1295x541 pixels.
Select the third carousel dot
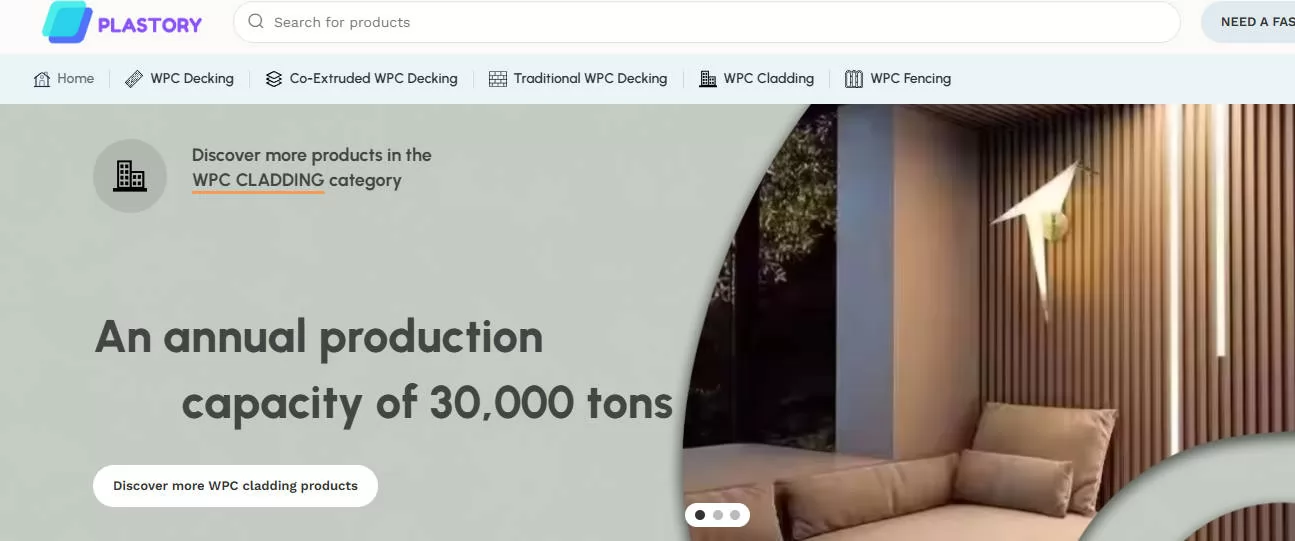(735, 515)
